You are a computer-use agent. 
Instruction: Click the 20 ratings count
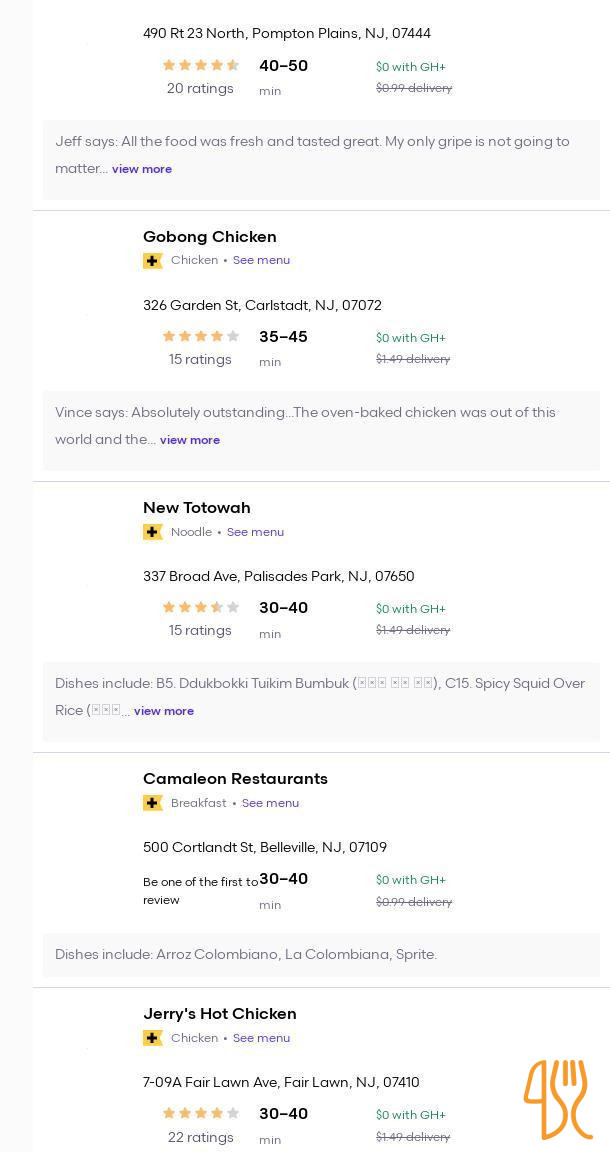[x=200, y=88]
